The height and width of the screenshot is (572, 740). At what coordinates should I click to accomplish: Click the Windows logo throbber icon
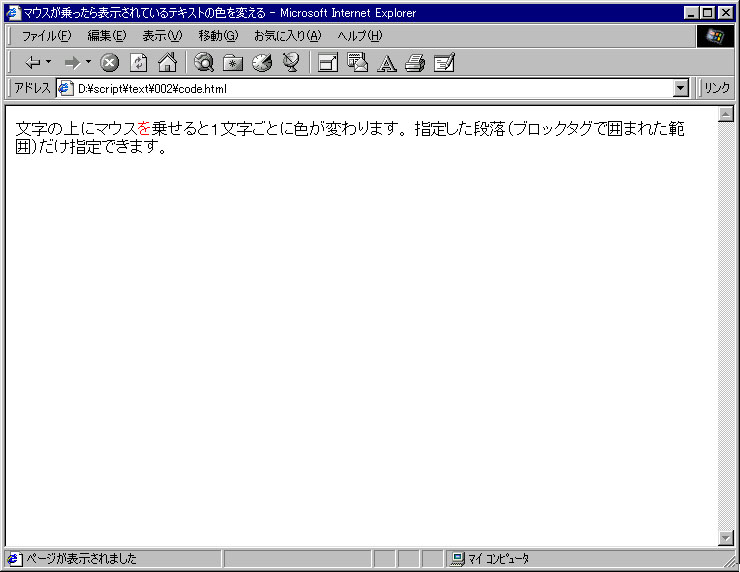click(715, 36)
